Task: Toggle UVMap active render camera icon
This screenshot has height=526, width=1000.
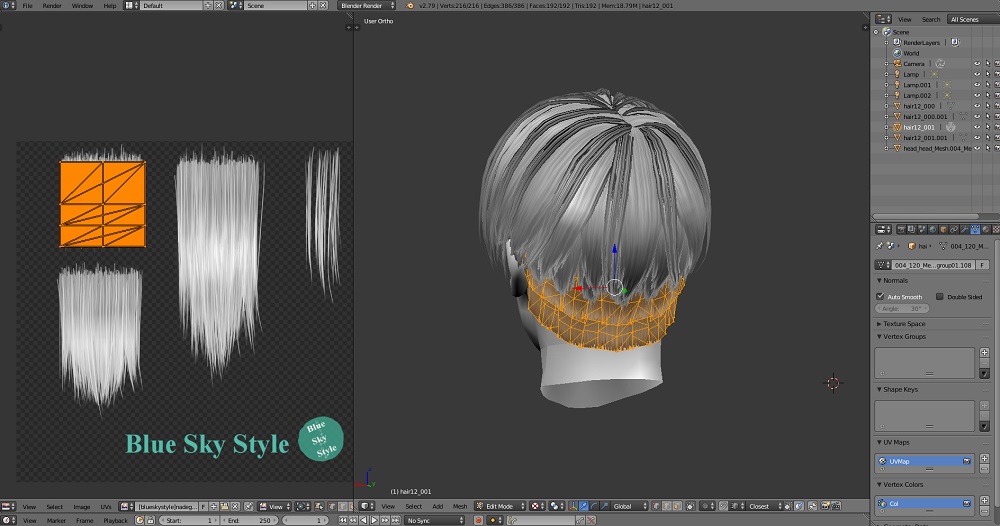Action: pos(967,461)
